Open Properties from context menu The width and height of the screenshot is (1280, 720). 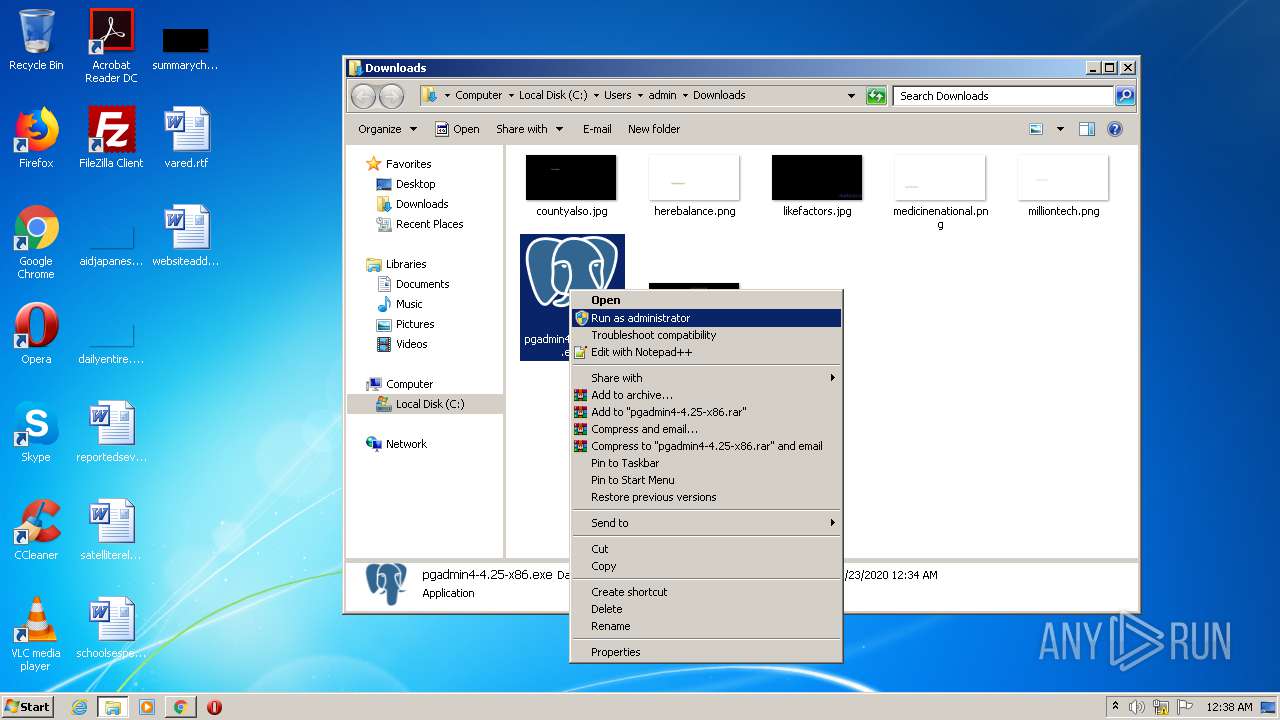[706, 652]
